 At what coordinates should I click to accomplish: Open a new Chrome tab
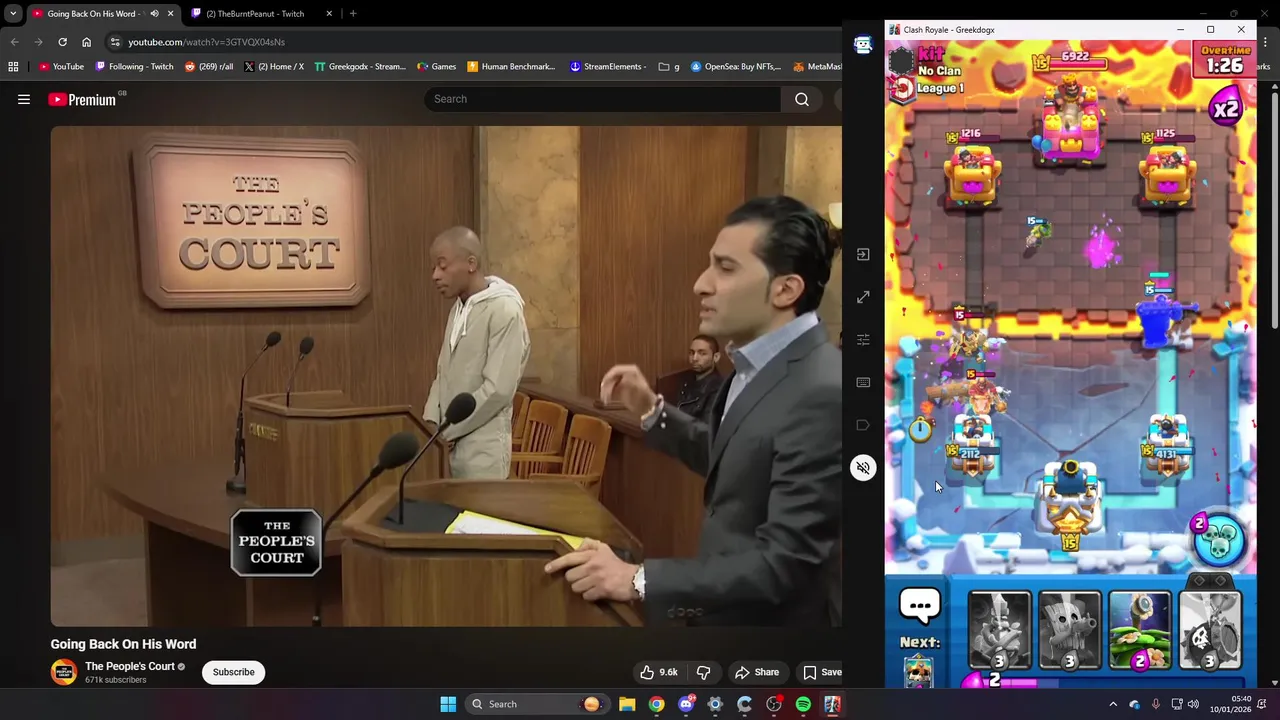[x=353, y=14]
